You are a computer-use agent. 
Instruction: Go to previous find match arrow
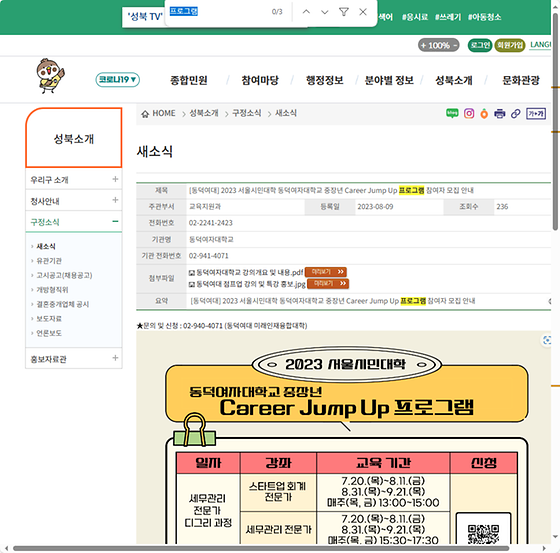(x=306, y=12)
